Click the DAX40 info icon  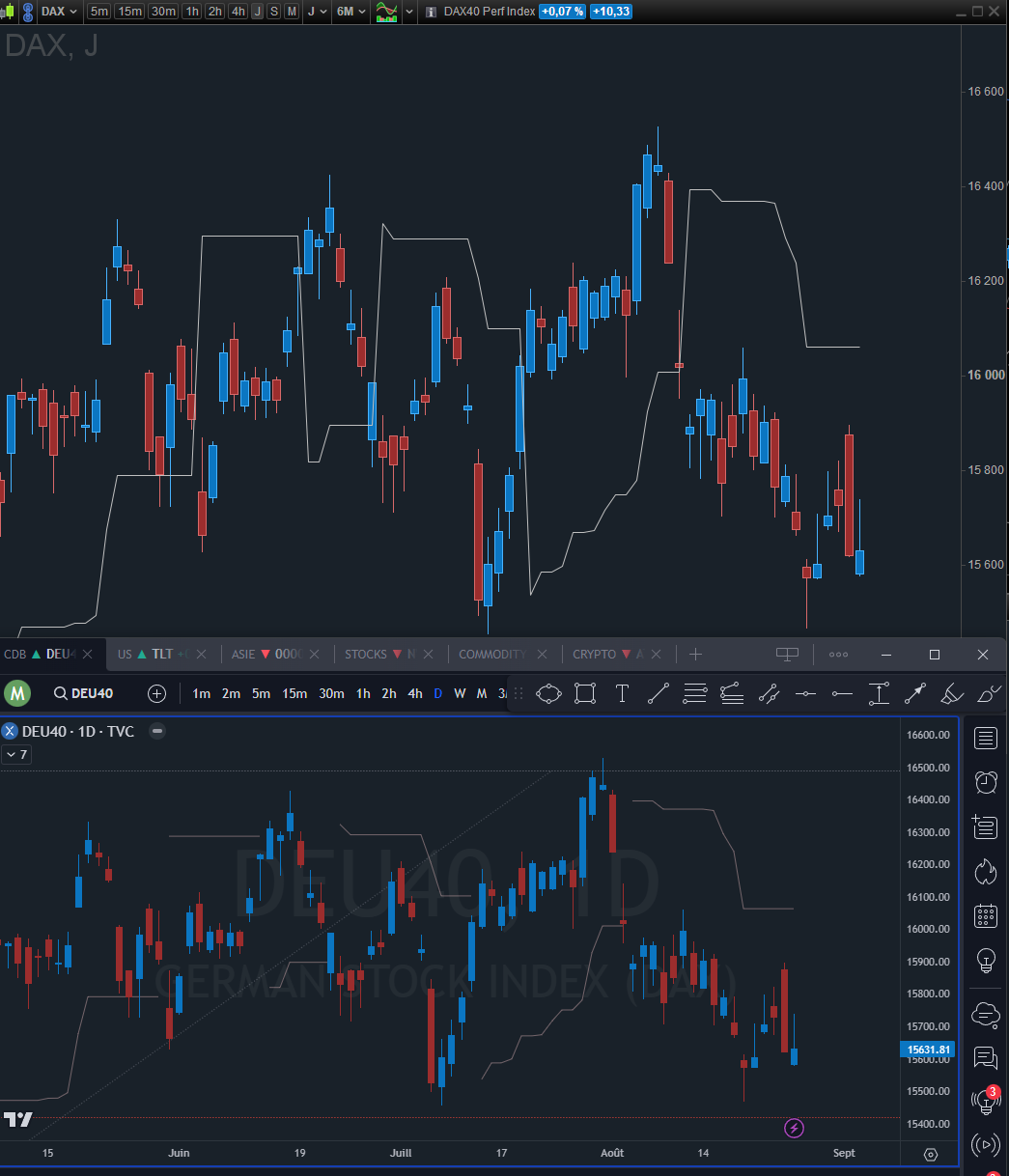[x=431, y=12]
